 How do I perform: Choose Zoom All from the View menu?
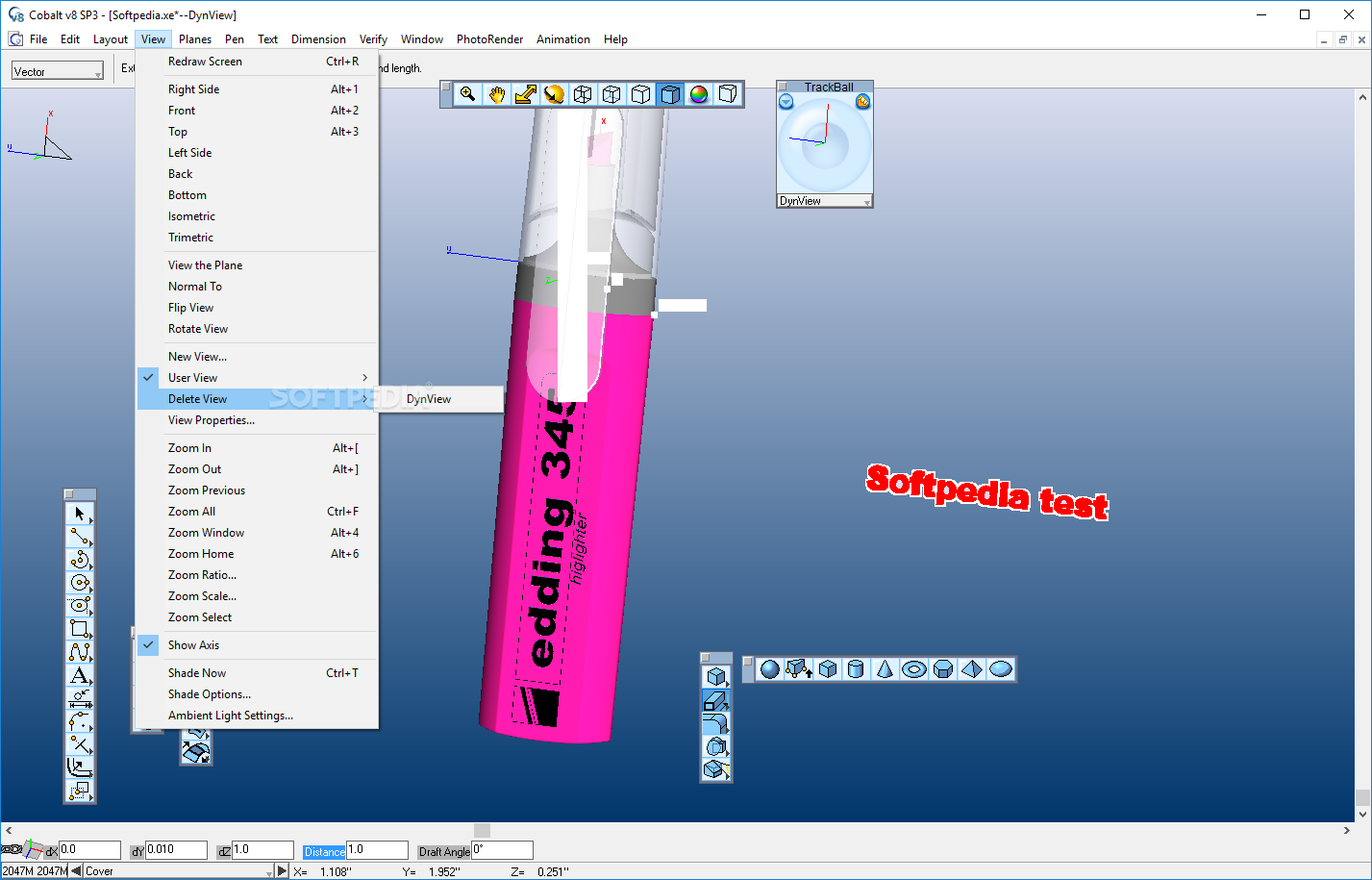pyautogui.click(x=258, y=512)
